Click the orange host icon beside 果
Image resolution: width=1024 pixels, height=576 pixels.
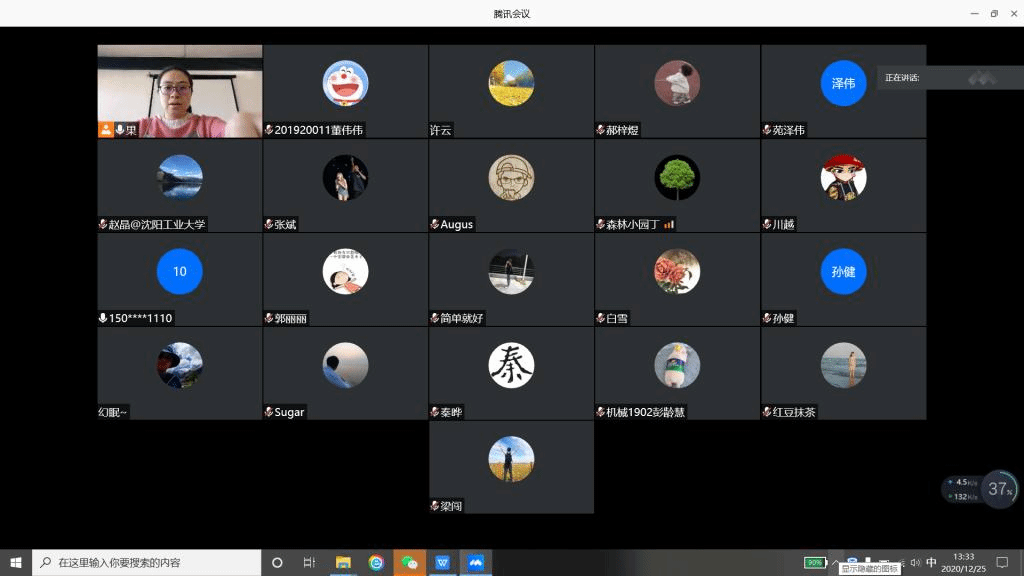click(x=105, y=130)
